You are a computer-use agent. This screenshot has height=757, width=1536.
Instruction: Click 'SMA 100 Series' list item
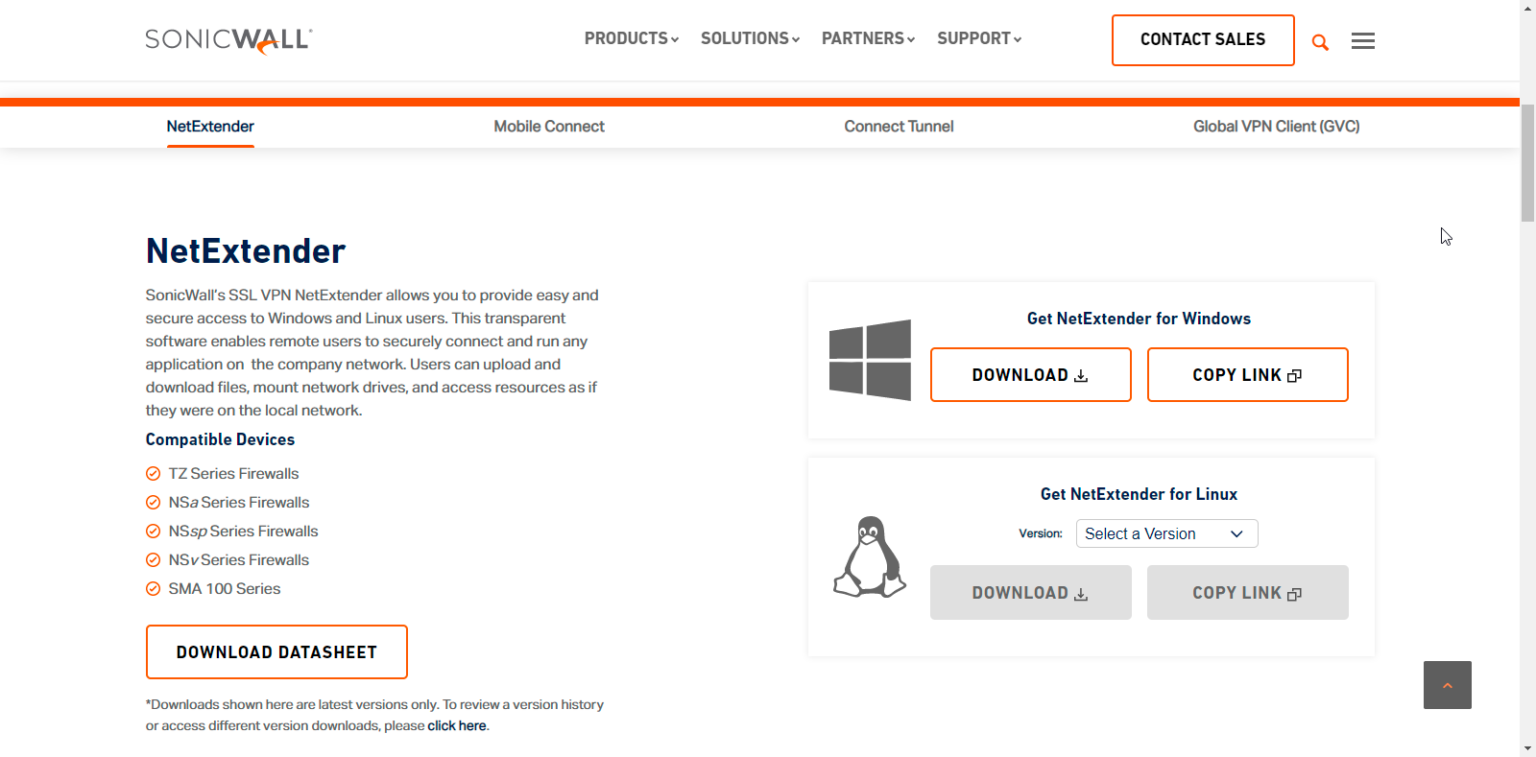coord(224,588)
